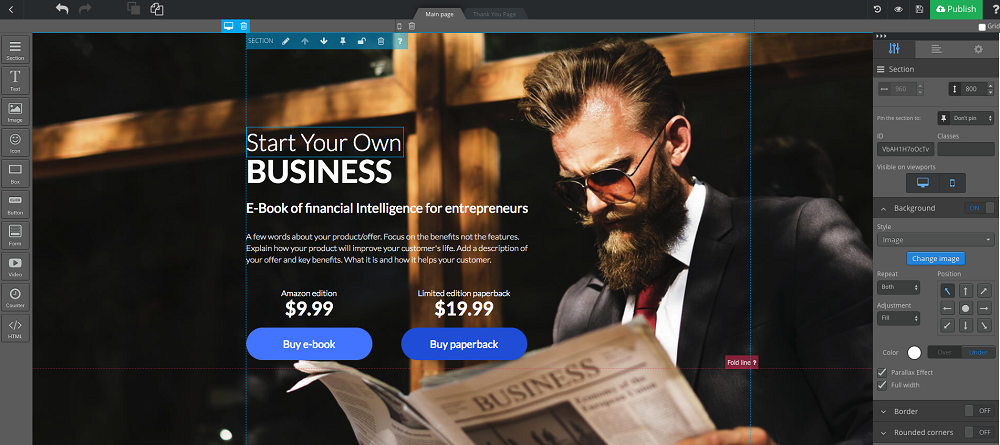Click the green Publish button
The height and width of the screenshot is (445, 1000).
click(x=956, y=9)
